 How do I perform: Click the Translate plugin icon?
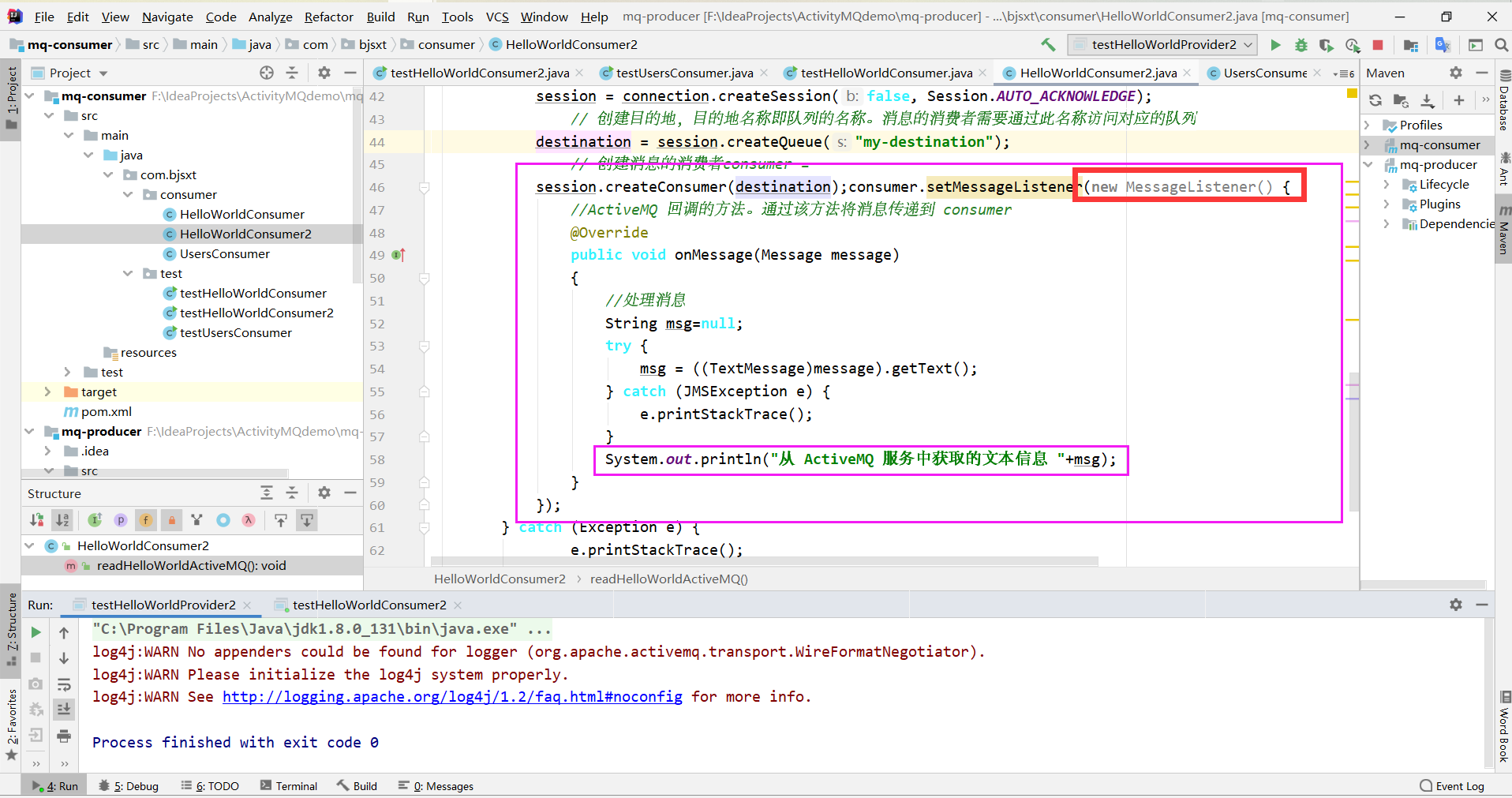click(x=1443, y=45)
